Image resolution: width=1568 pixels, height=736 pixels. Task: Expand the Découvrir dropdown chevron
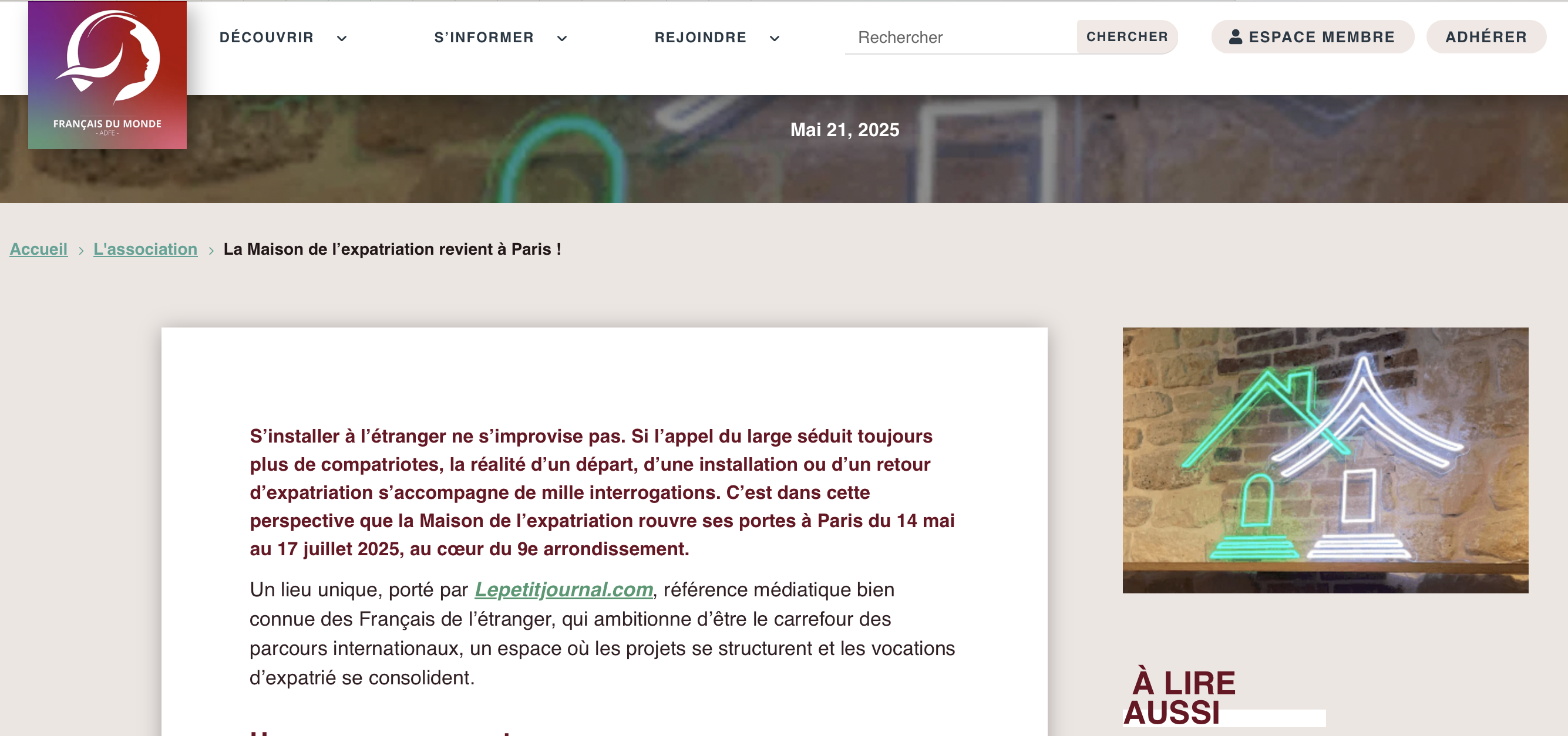[x=342, y=38]
